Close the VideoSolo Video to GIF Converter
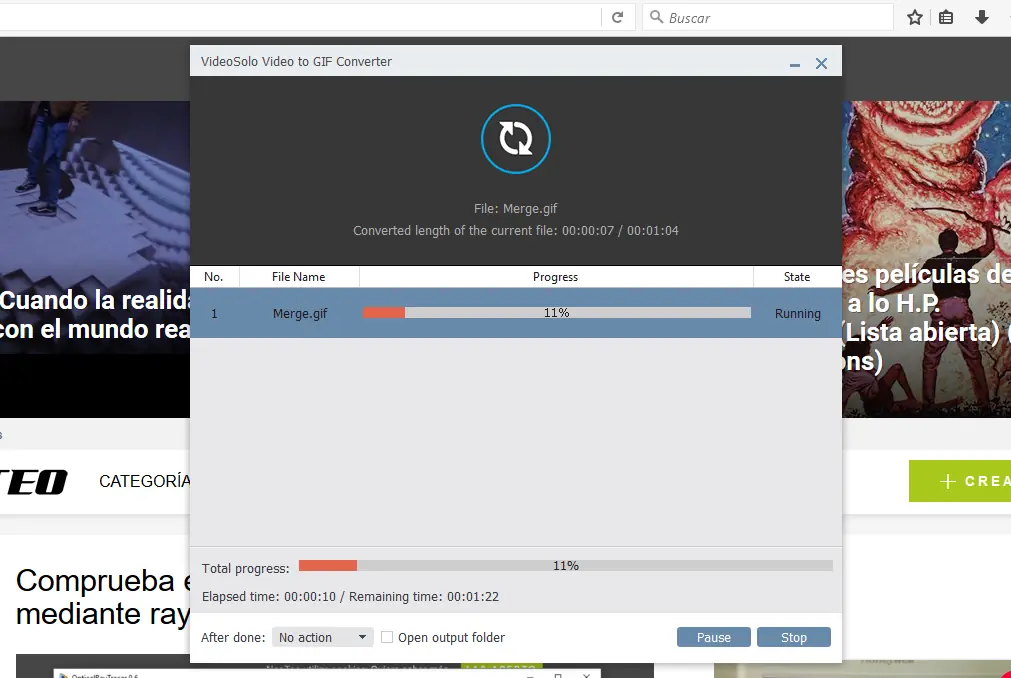The width and height of the screenshot is (1011, 678). 821,63
